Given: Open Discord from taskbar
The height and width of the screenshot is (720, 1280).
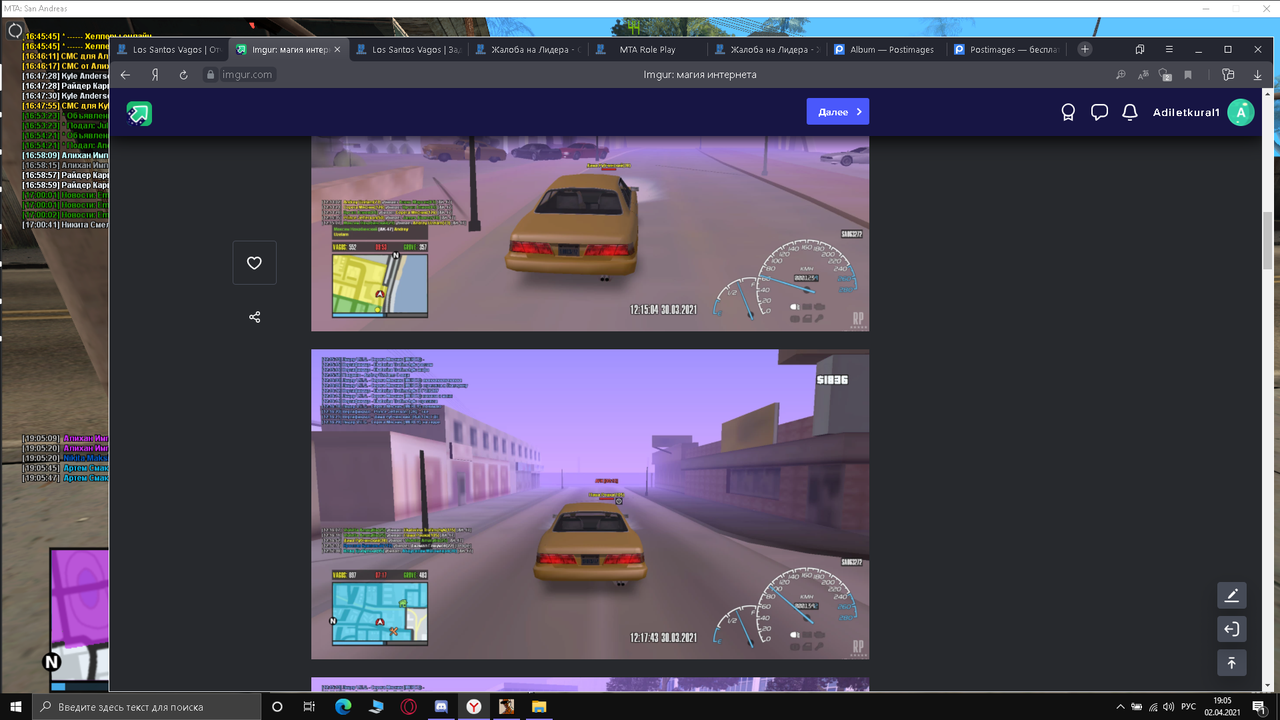Looking at the screenshot, I should click(x=441, y=707).
